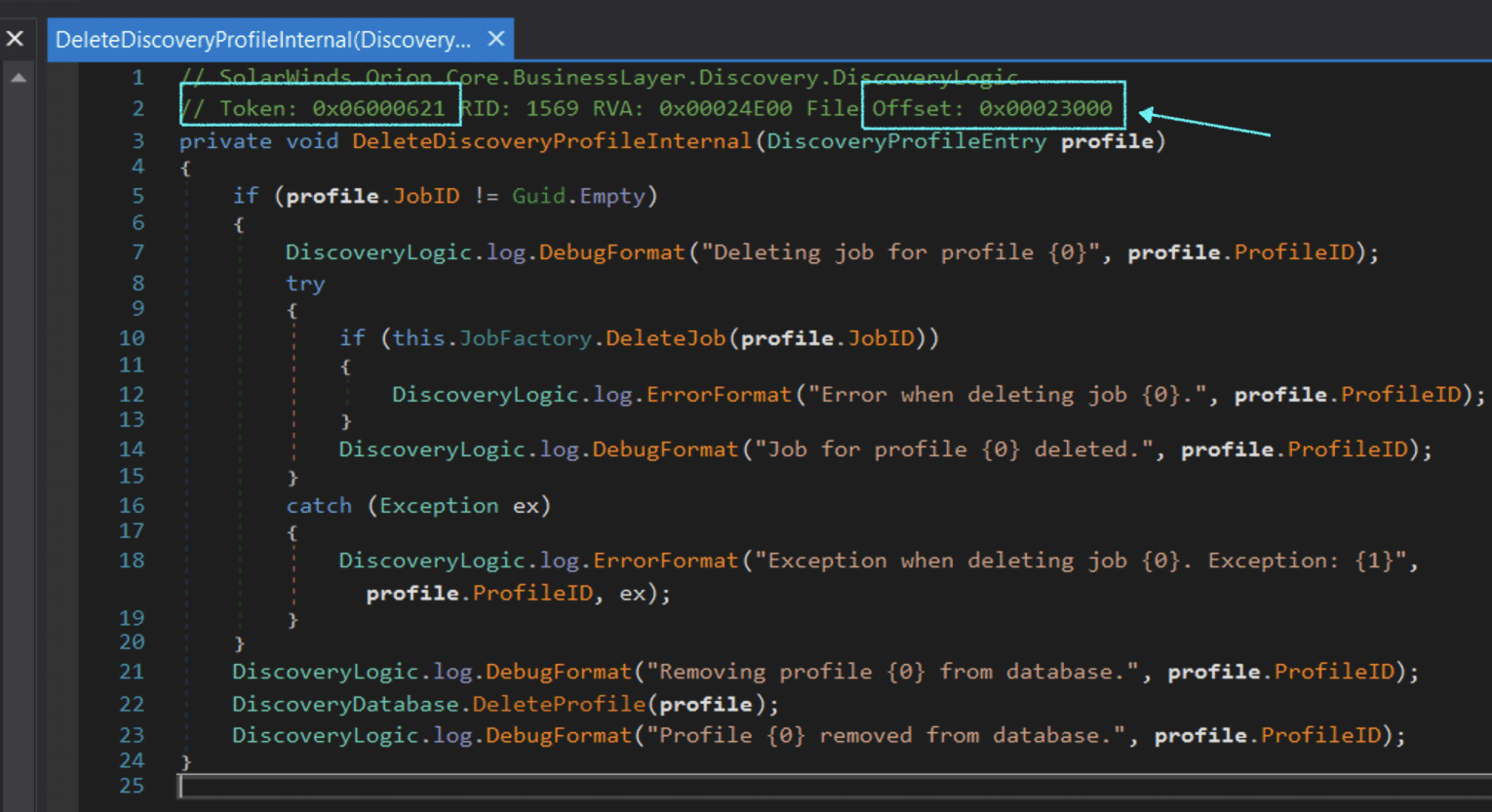Select the DeleteDiscoveryProfileInternal document tab

262,40
